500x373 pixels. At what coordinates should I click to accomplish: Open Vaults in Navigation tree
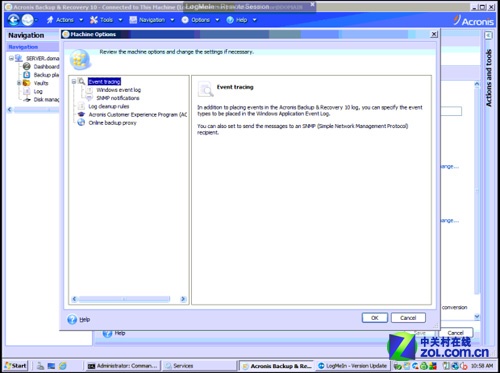click(x=41, y=83)
